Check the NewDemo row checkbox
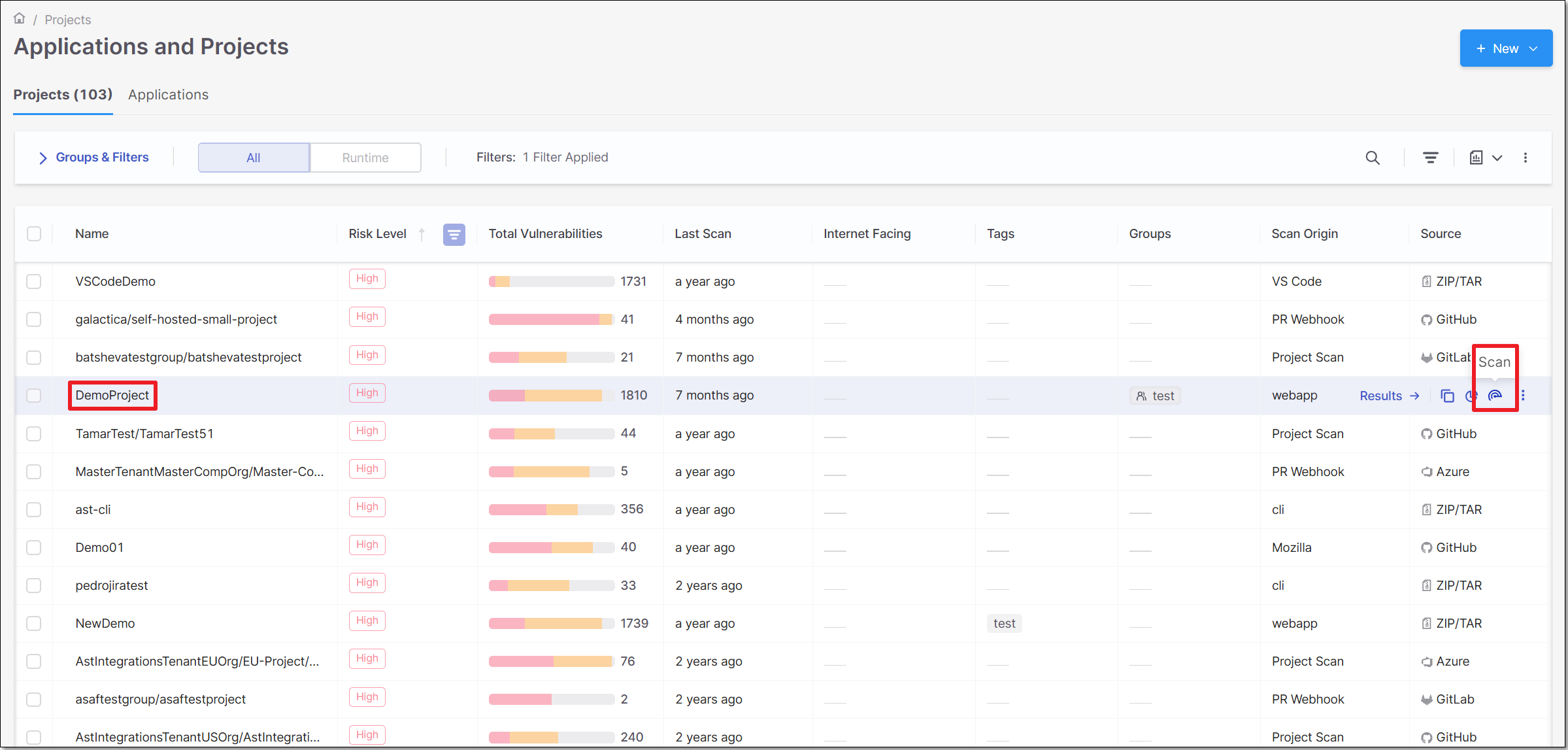 (x=34, y=624)
